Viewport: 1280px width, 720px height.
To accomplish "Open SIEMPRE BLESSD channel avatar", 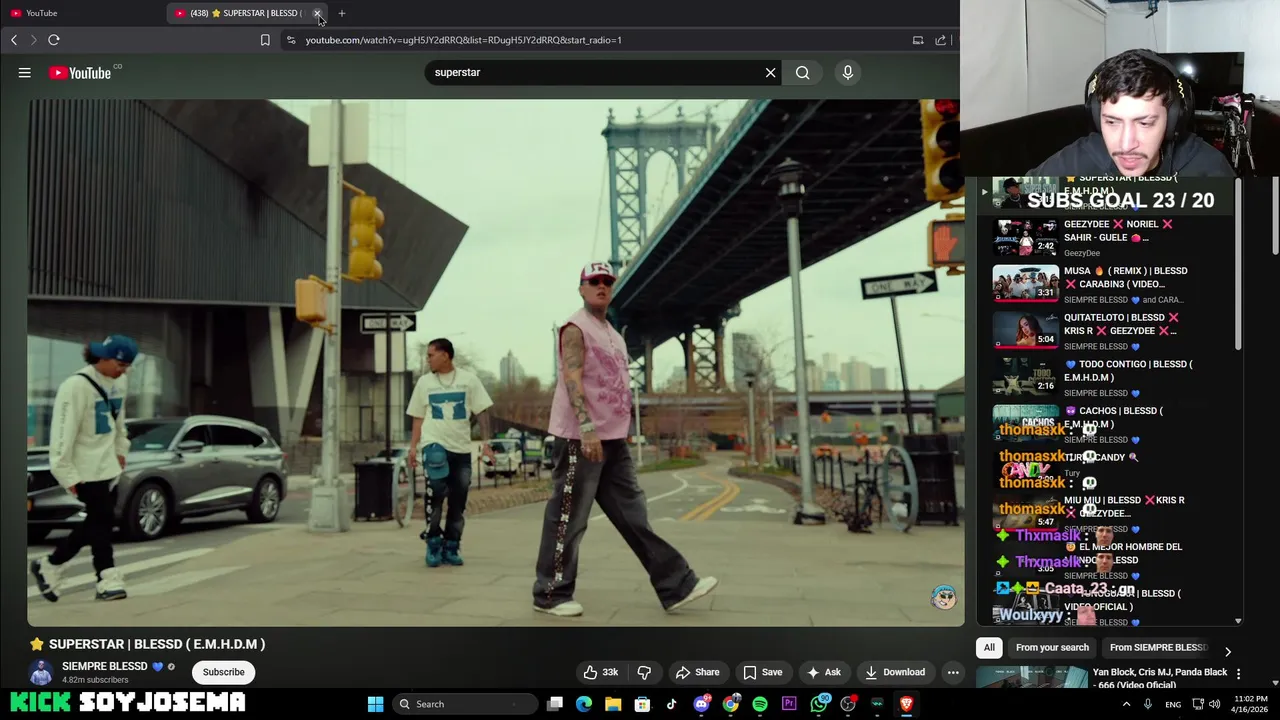I will point(41,672).
